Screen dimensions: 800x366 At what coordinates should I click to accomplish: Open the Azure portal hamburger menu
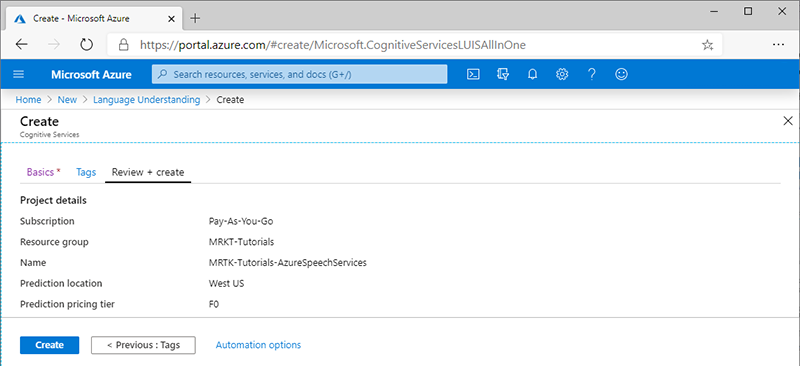click(18, 75)
